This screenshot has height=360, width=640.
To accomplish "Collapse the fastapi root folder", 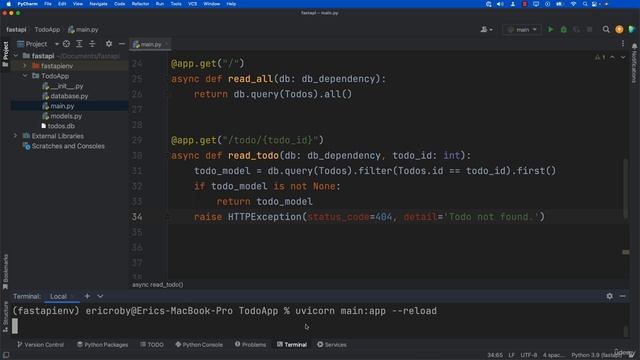I will (16, 56).
